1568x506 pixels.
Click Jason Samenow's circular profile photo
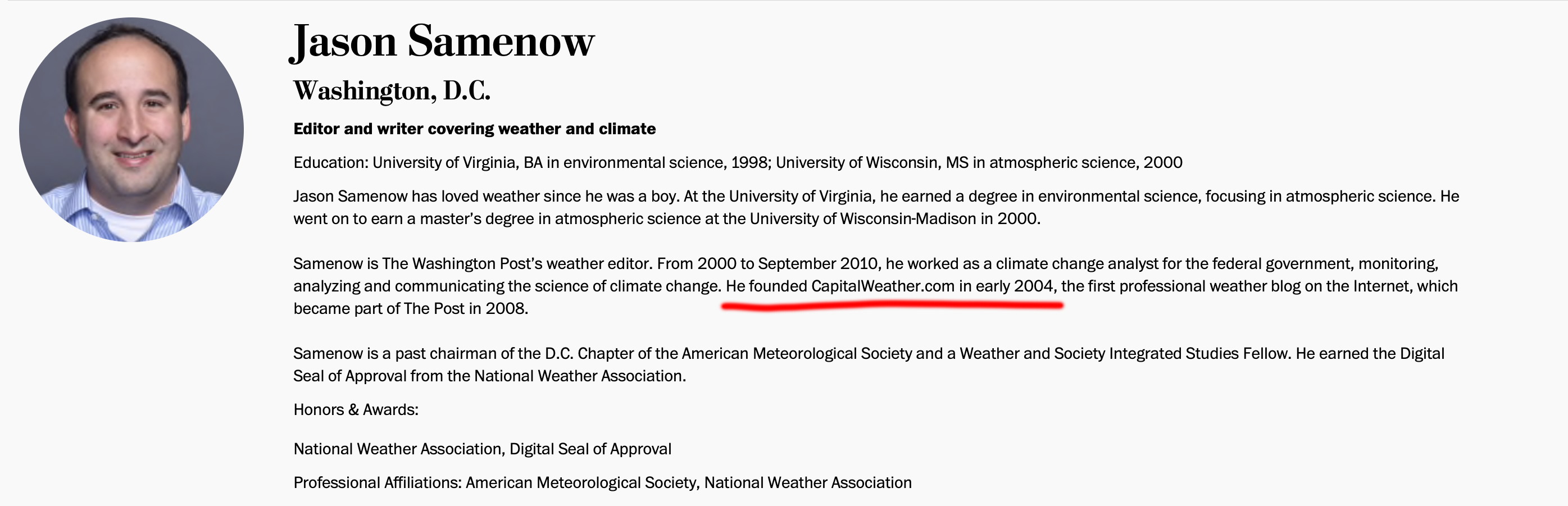point(131,130)
